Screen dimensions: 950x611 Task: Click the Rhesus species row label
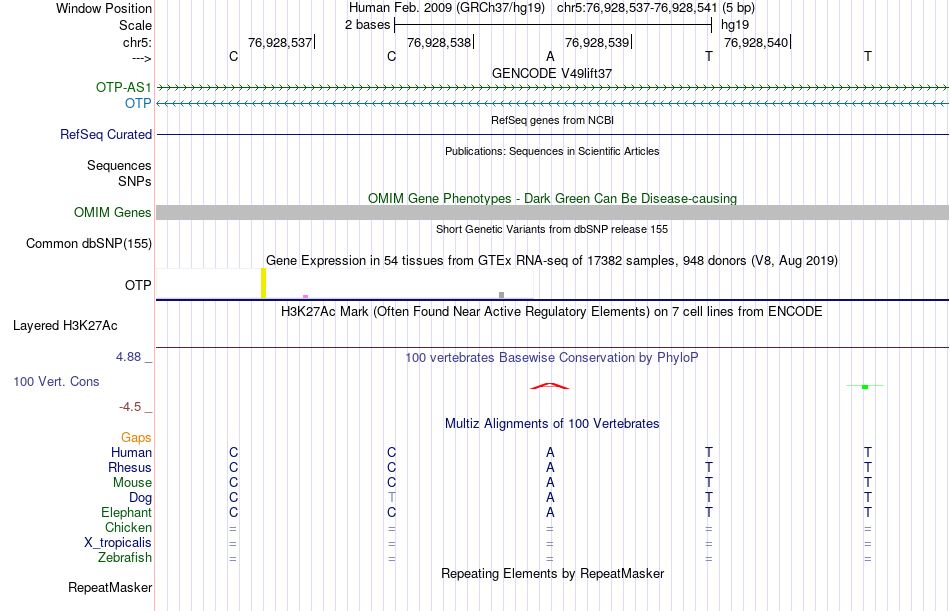click(130, 468)
